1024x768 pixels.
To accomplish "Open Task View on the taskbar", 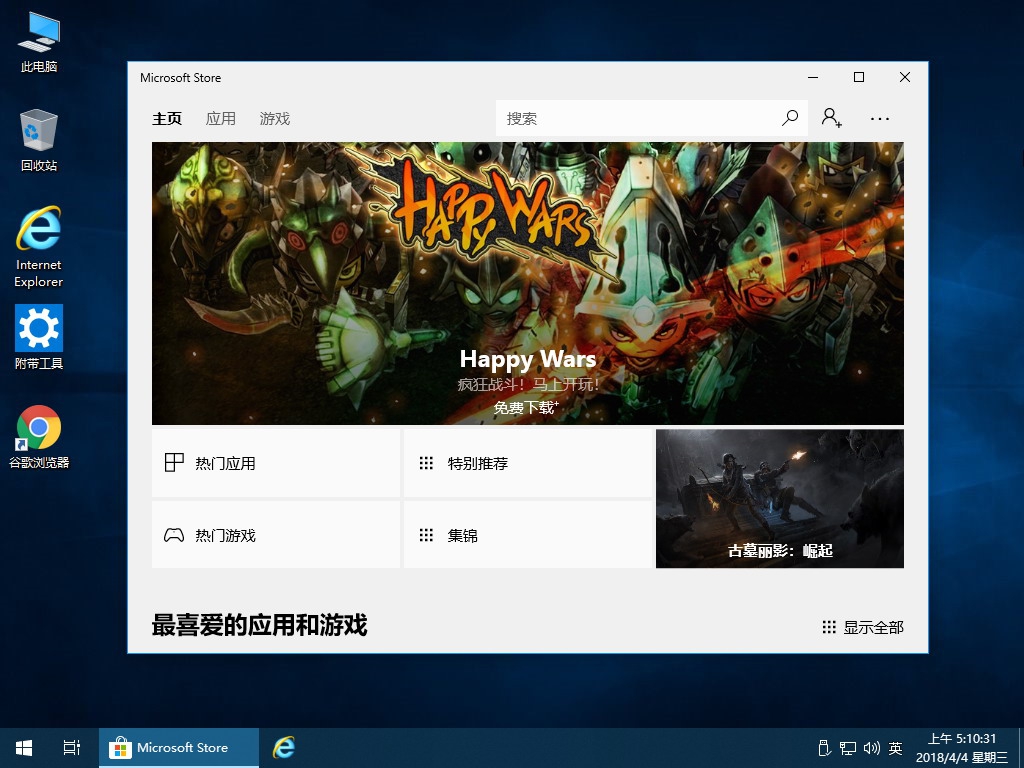I will [x=72, y=748].
